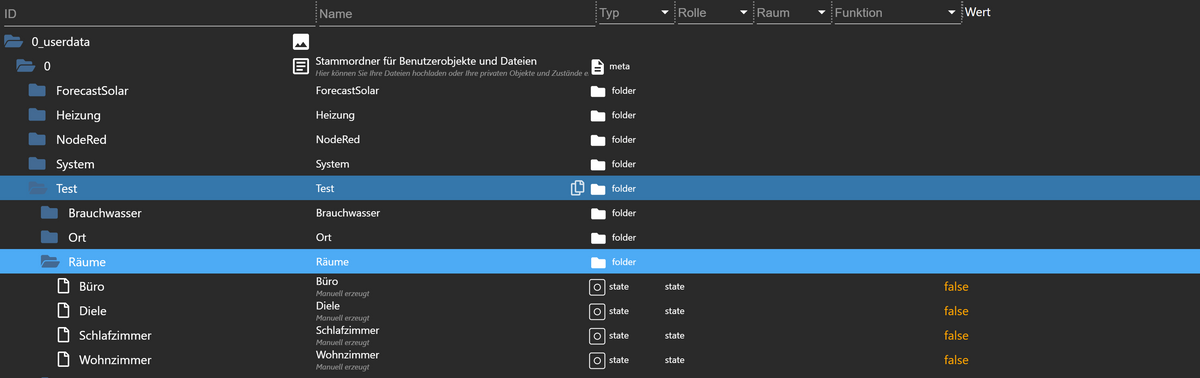Click the image icon in 0_userdata row

point(300,42)
